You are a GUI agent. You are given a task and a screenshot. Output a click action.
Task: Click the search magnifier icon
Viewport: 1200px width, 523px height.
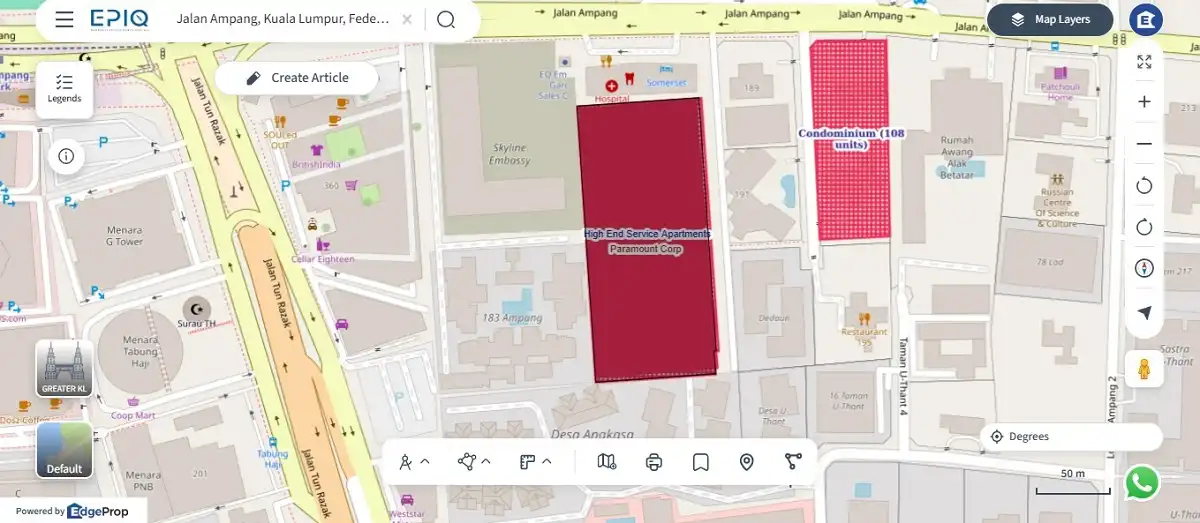point(446,20)
